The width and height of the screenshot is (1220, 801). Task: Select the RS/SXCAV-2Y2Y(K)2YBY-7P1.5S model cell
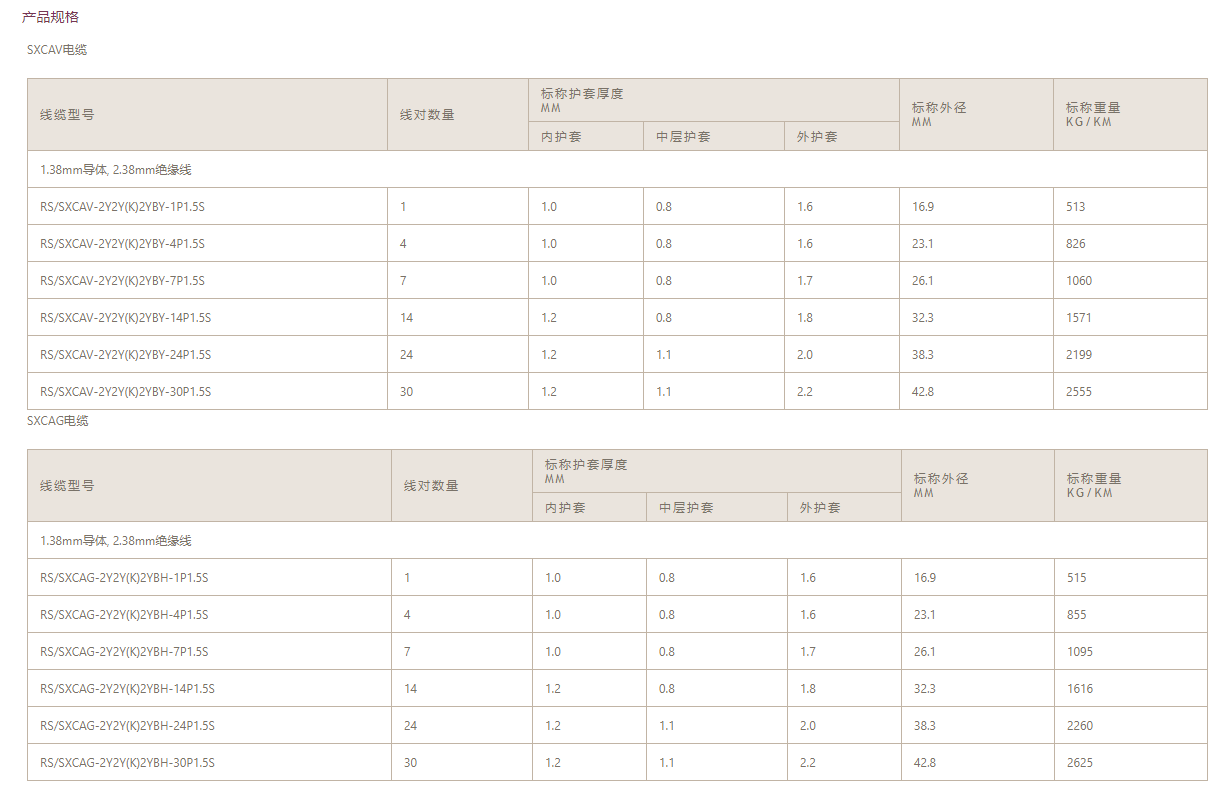pos(122,281)
